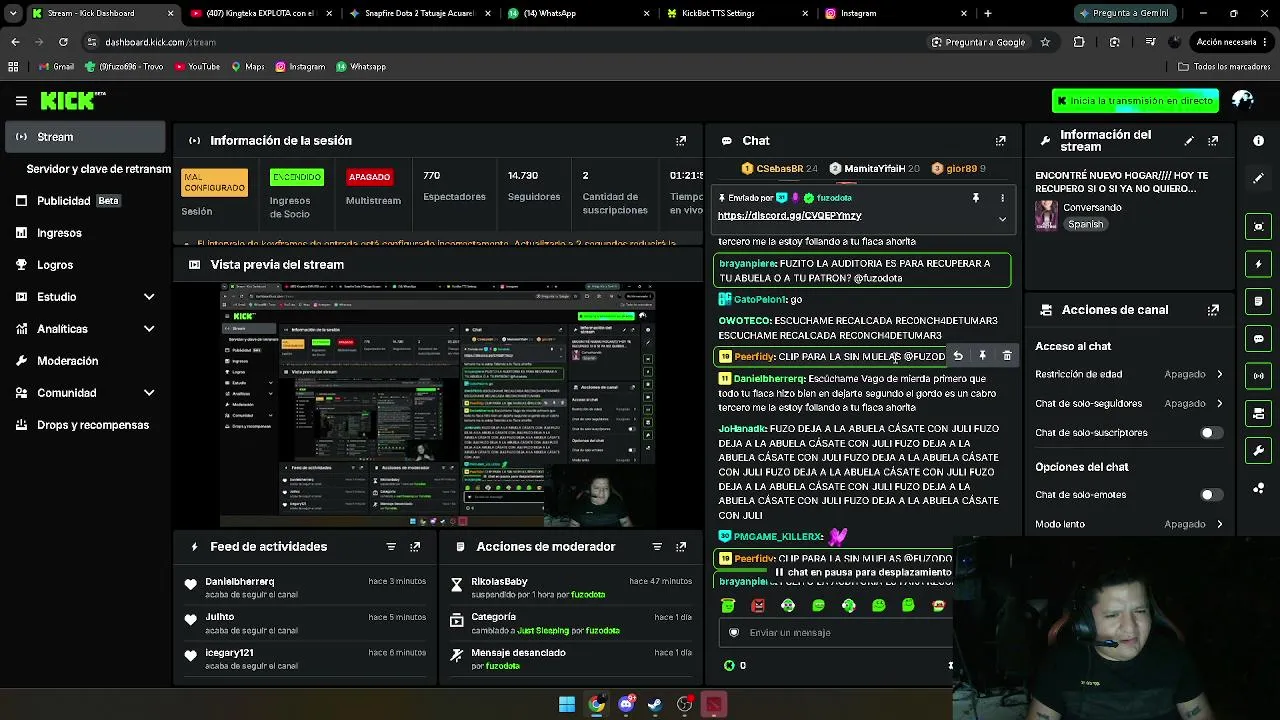
Task: Toggle the broadcast signal sidebar button
Action: coord(1259,376)
